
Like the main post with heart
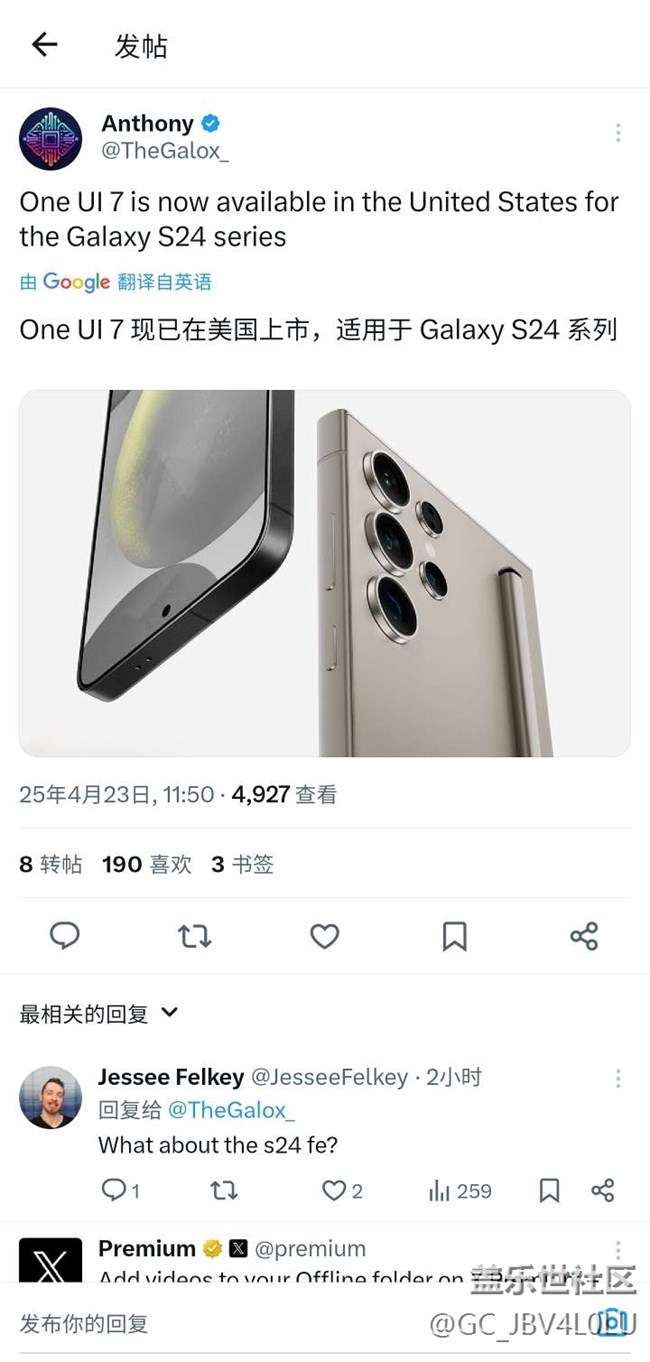click(x=324, y=936)
